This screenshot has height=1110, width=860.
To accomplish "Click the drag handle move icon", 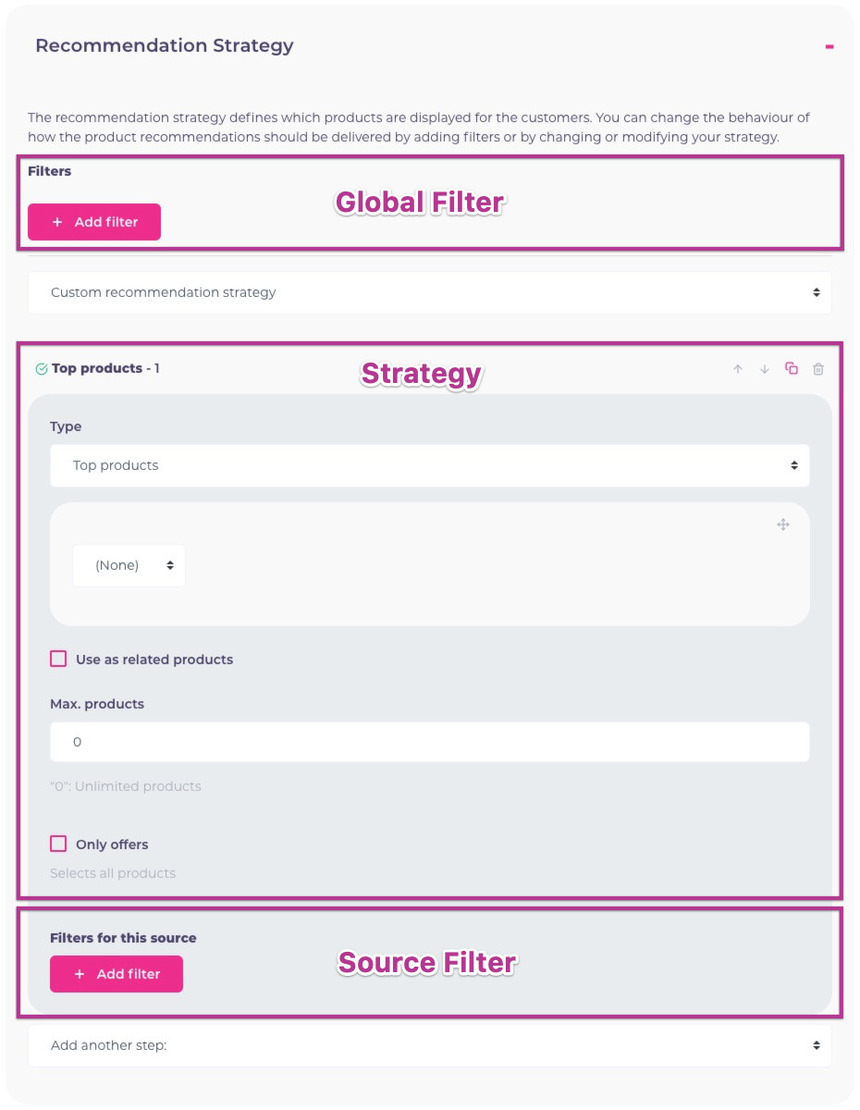I will [x=783, y=525].
